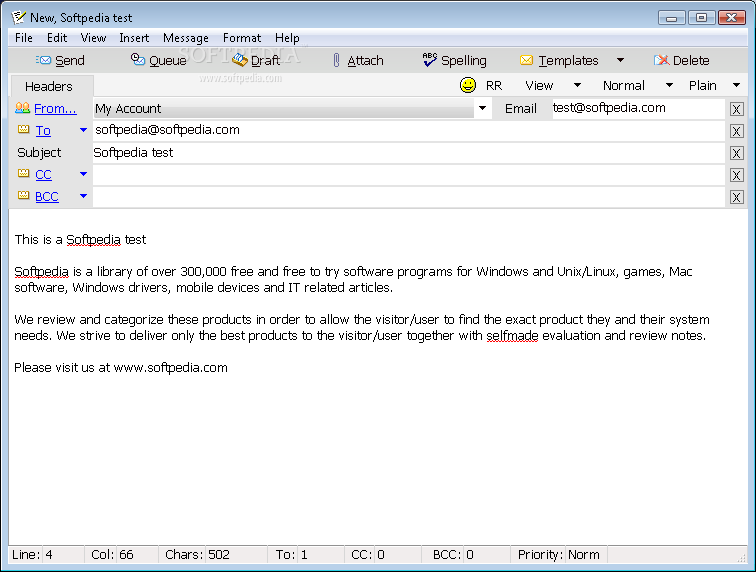Viewport: 756px width, 572px height.
Task: Run the ABC Spelling check icon
Action: [429, 60]
